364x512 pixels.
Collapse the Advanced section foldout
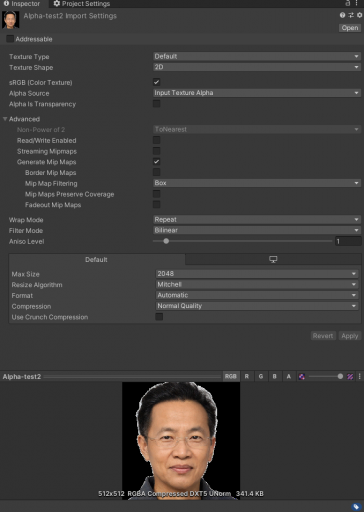5,119
